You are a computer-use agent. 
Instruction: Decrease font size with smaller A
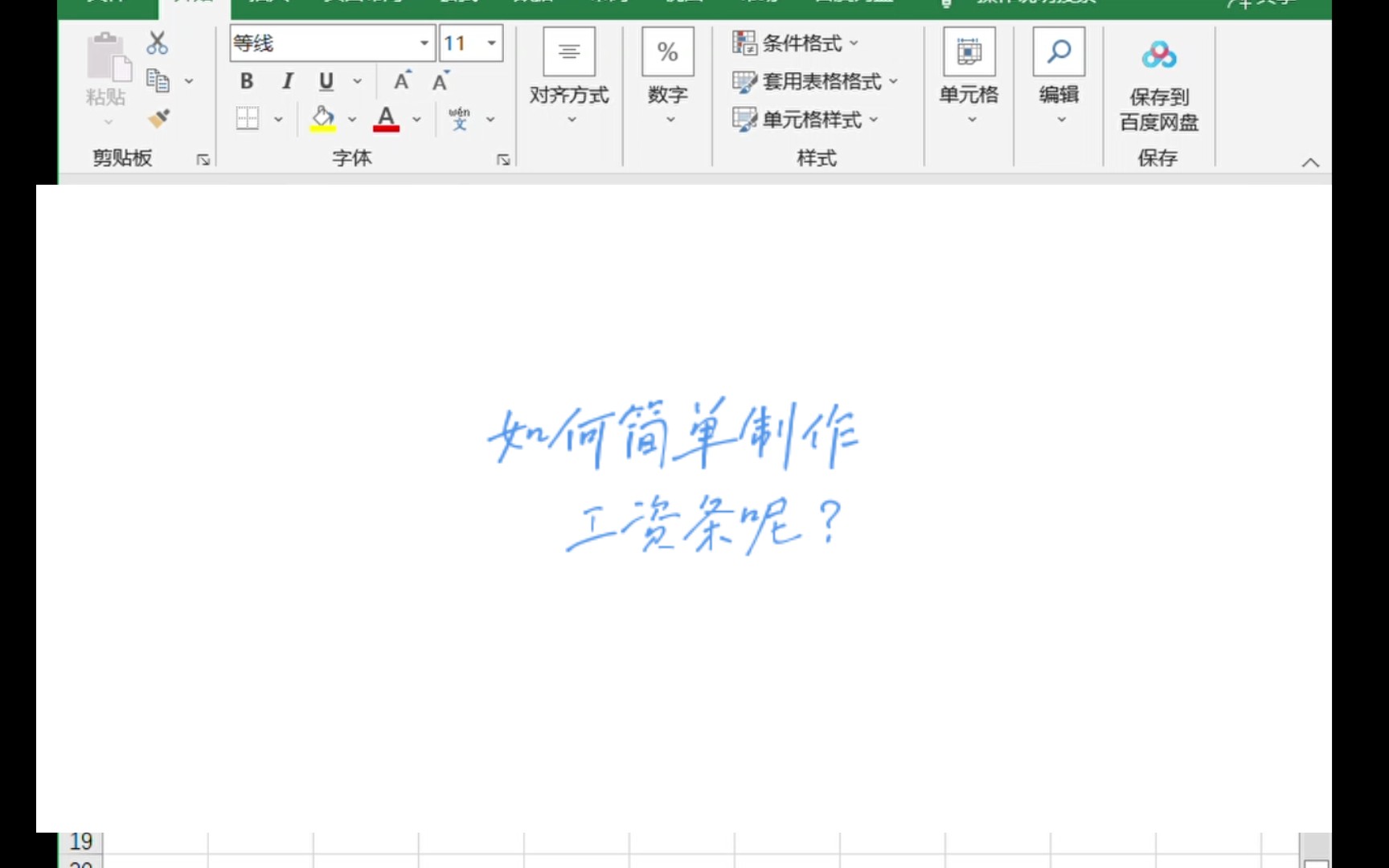coord(440,80)
